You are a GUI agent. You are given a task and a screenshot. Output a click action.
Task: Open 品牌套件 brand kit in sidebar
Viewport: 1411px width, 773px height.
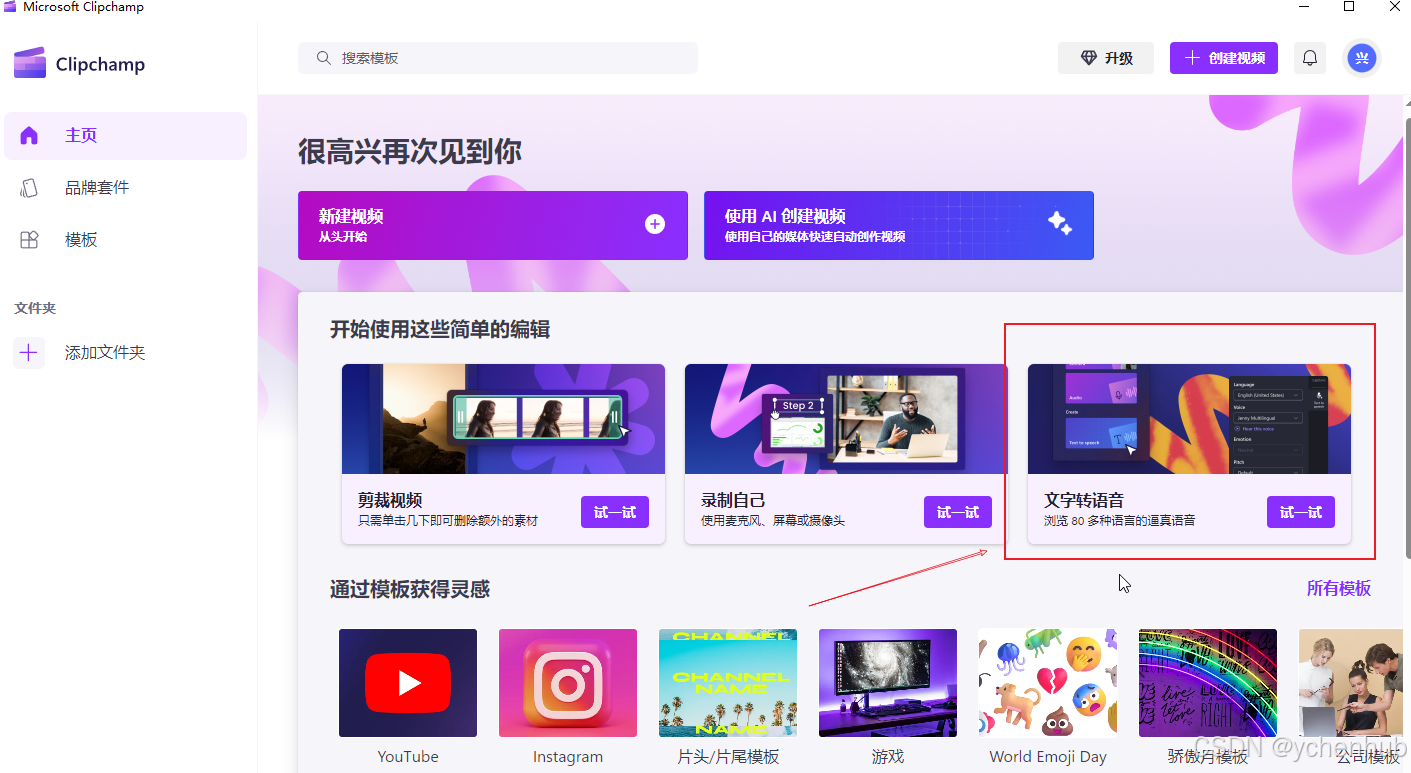(x=125, y=188)
